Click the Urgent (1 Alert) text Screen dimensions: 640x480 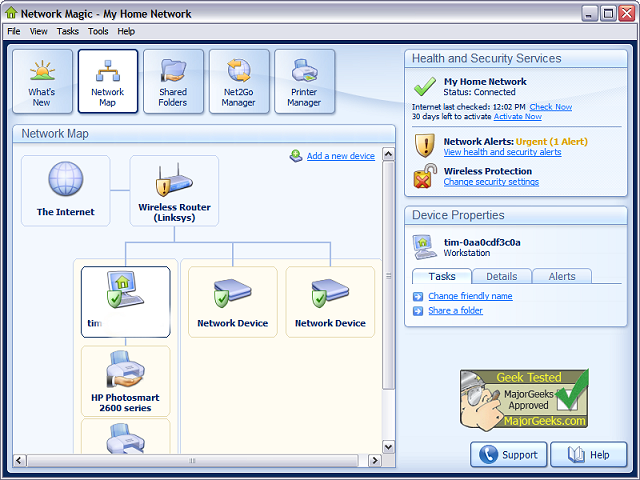click(x=551, y=142)
